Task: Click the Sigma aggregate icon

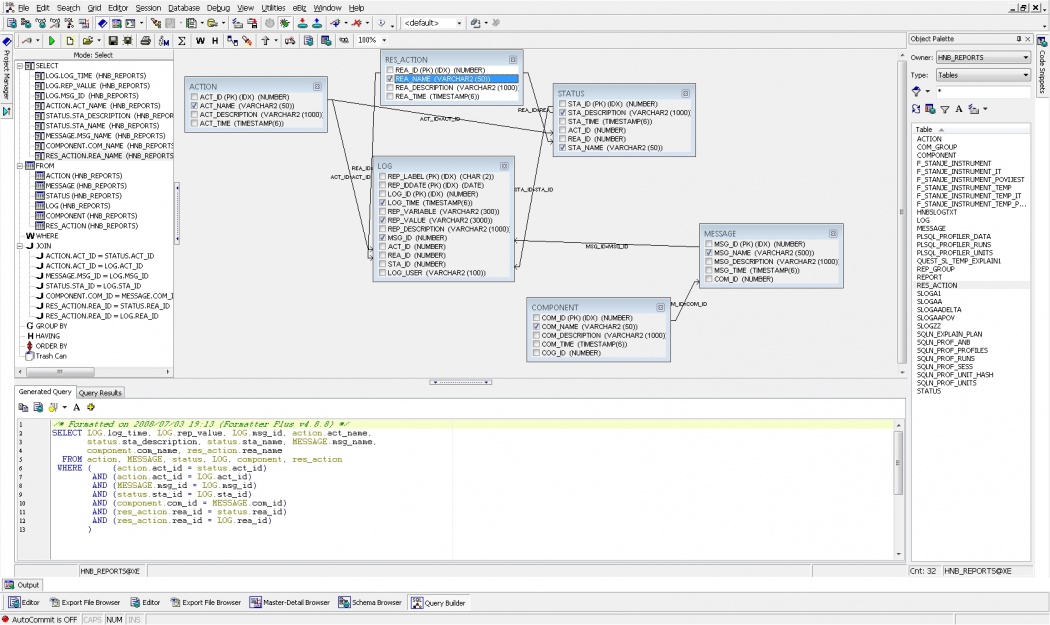Action: pos(181,41)
